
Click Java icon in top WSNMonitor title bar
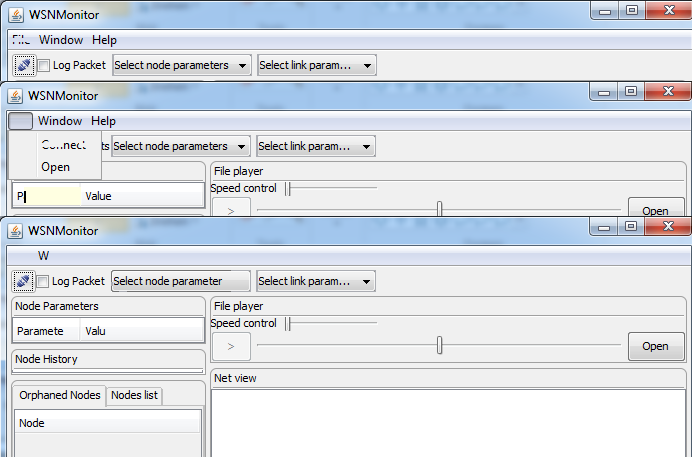click(17, 15)
